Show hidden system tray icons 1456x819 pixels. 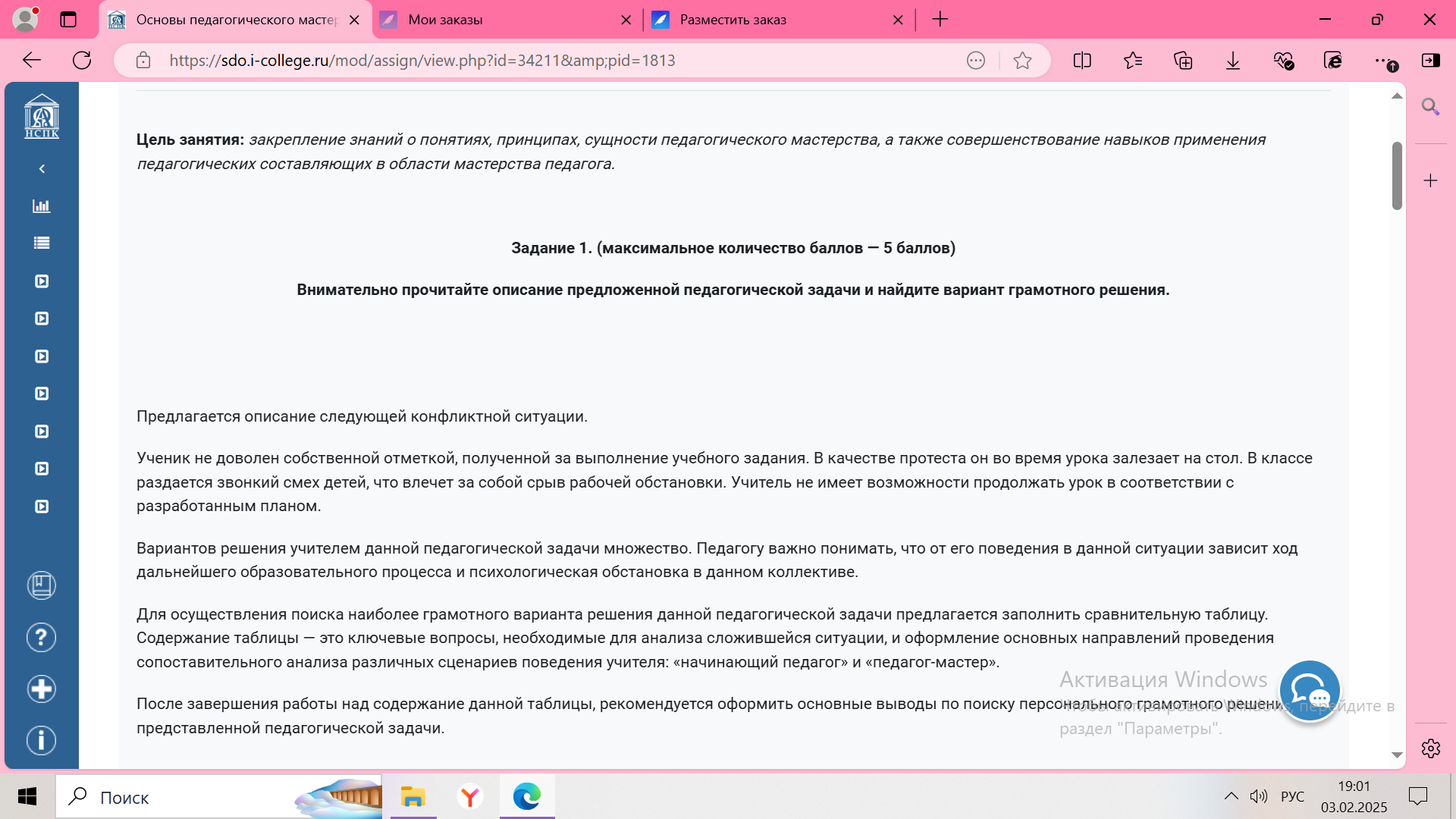click(1231, 796)
